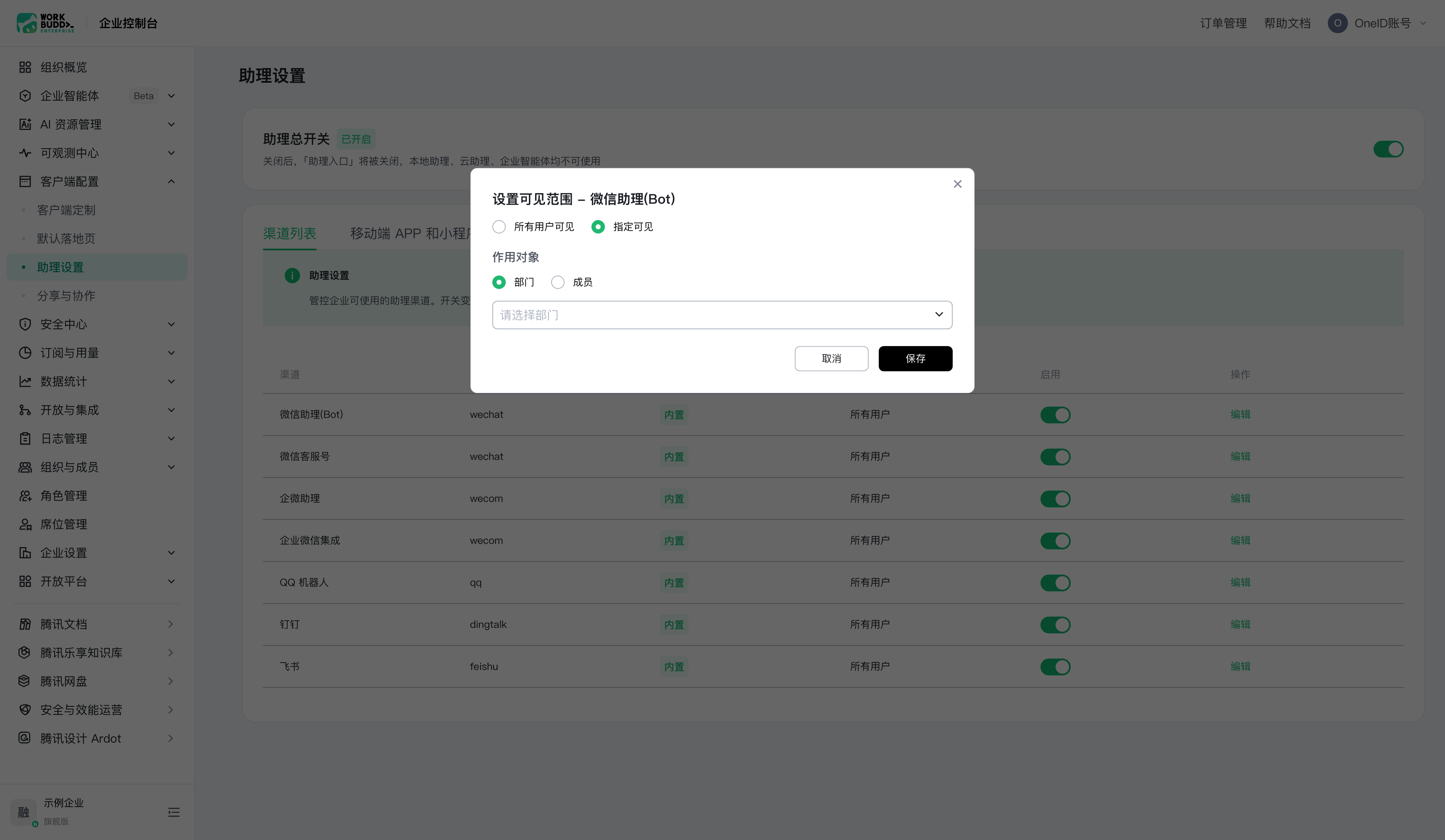Viewport: 1445px width, 840px height.
Task: Click 编辑 for the 企业微信集成 row
Action: (x=1240, y=541)
